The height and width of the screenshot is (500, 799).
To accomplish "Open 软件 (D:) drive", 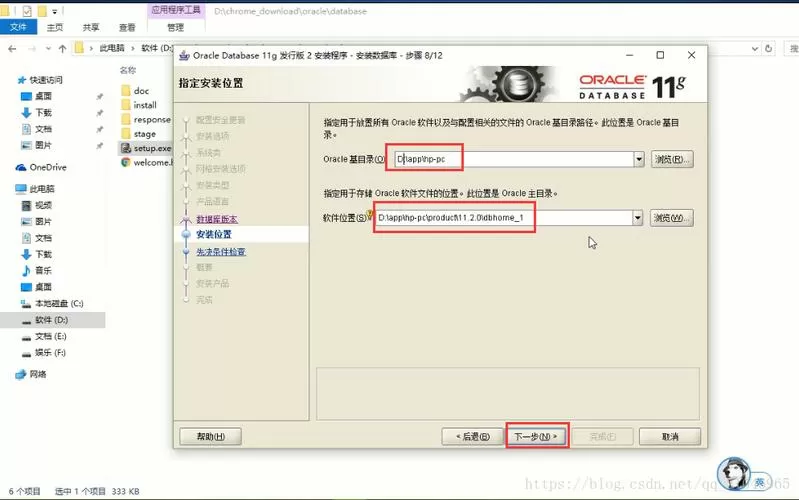I will [x=44, y=320].
